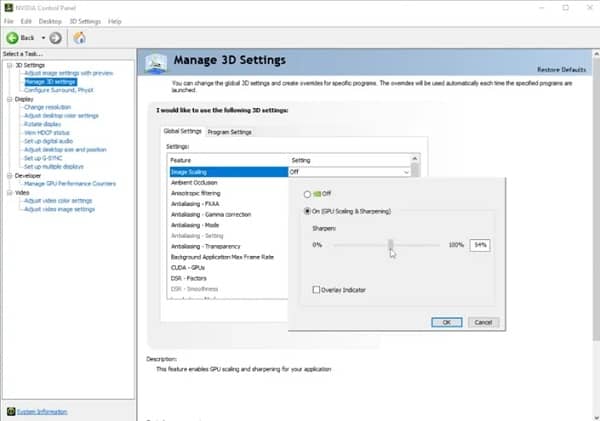Select Adjust desktop size and position
Viewport: 600px width, 421px height.
pos(65,150)
